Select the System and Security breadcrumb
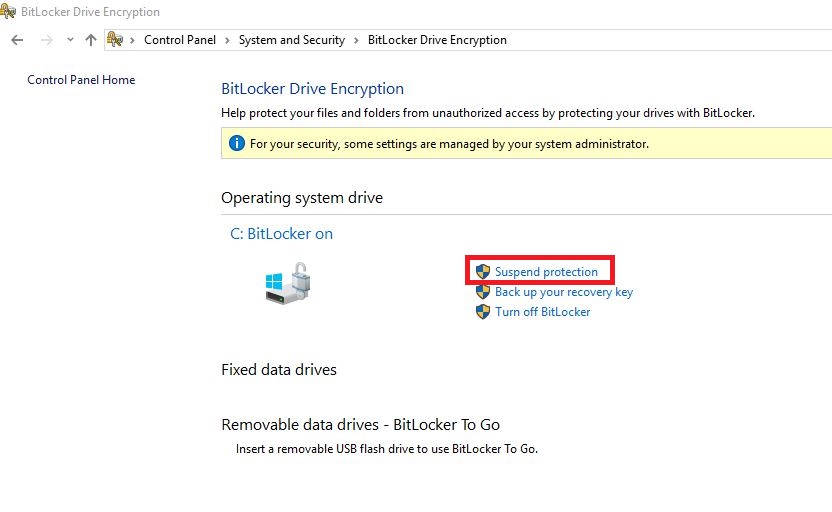This screenshot has height=512, width=832. [291, 40]
